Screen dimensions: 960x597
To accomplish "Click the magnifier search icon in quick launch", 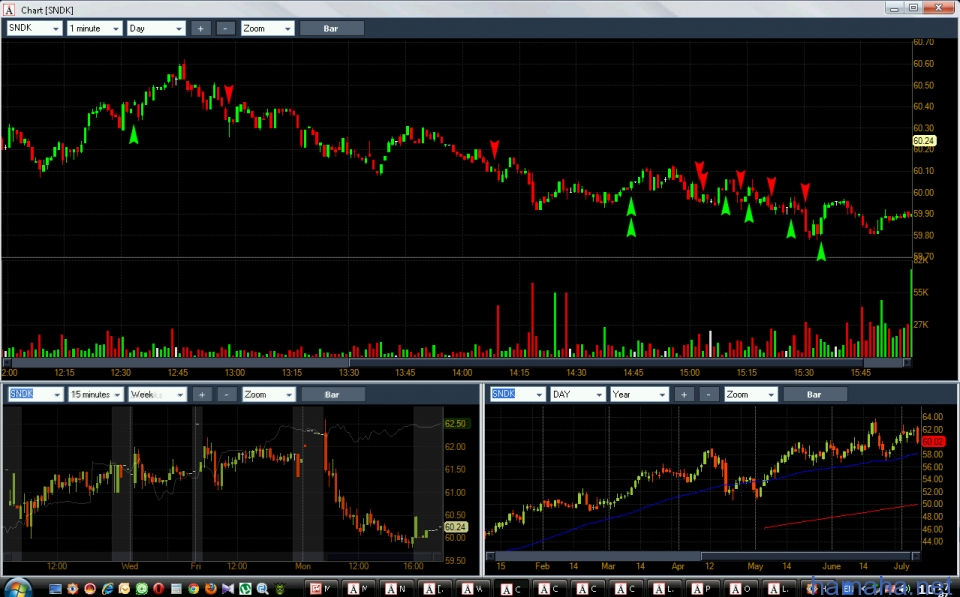I will point(263,589).
